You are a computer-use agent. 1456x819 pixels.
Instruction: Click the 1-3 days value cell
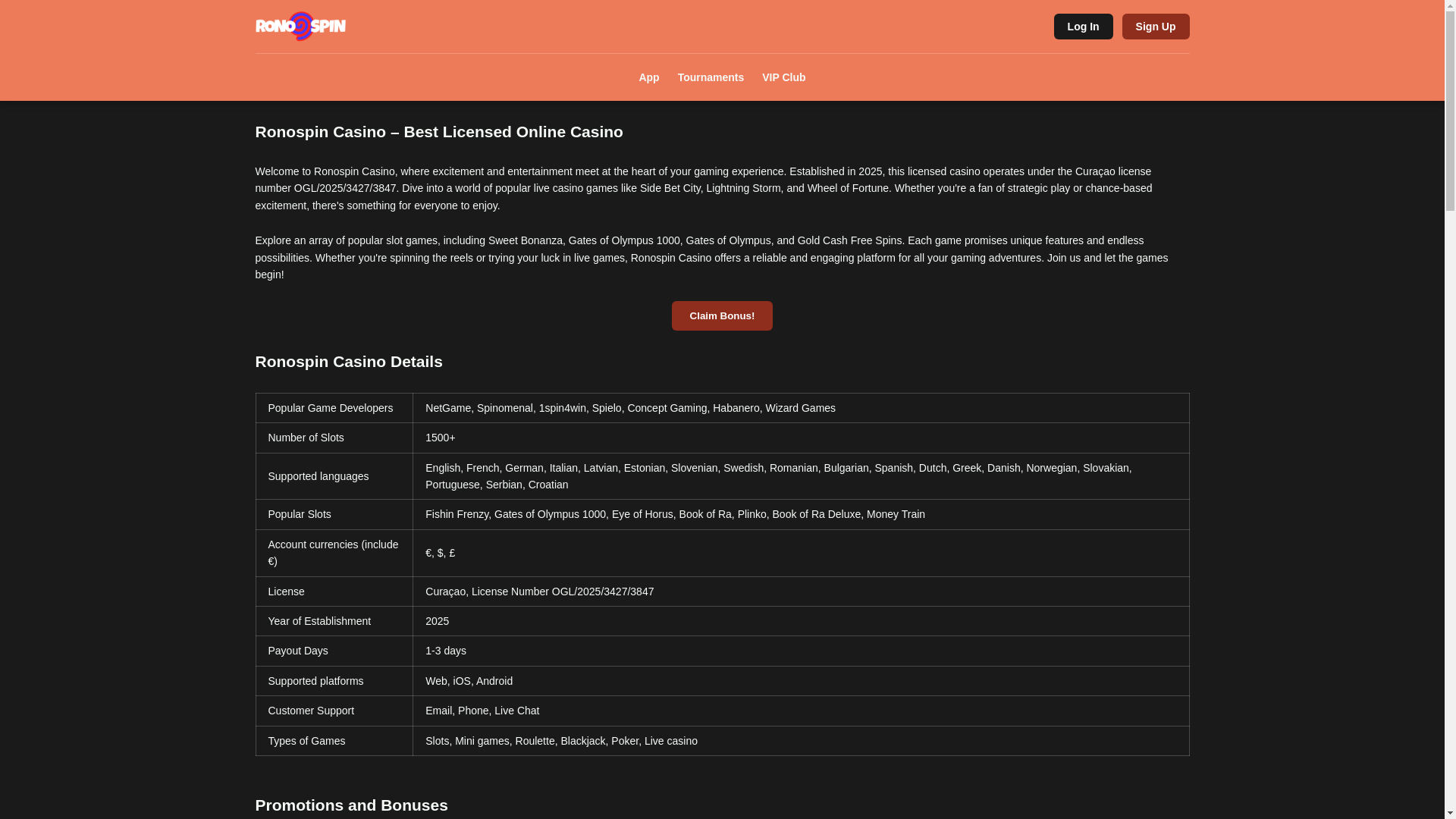click(801, 651)
